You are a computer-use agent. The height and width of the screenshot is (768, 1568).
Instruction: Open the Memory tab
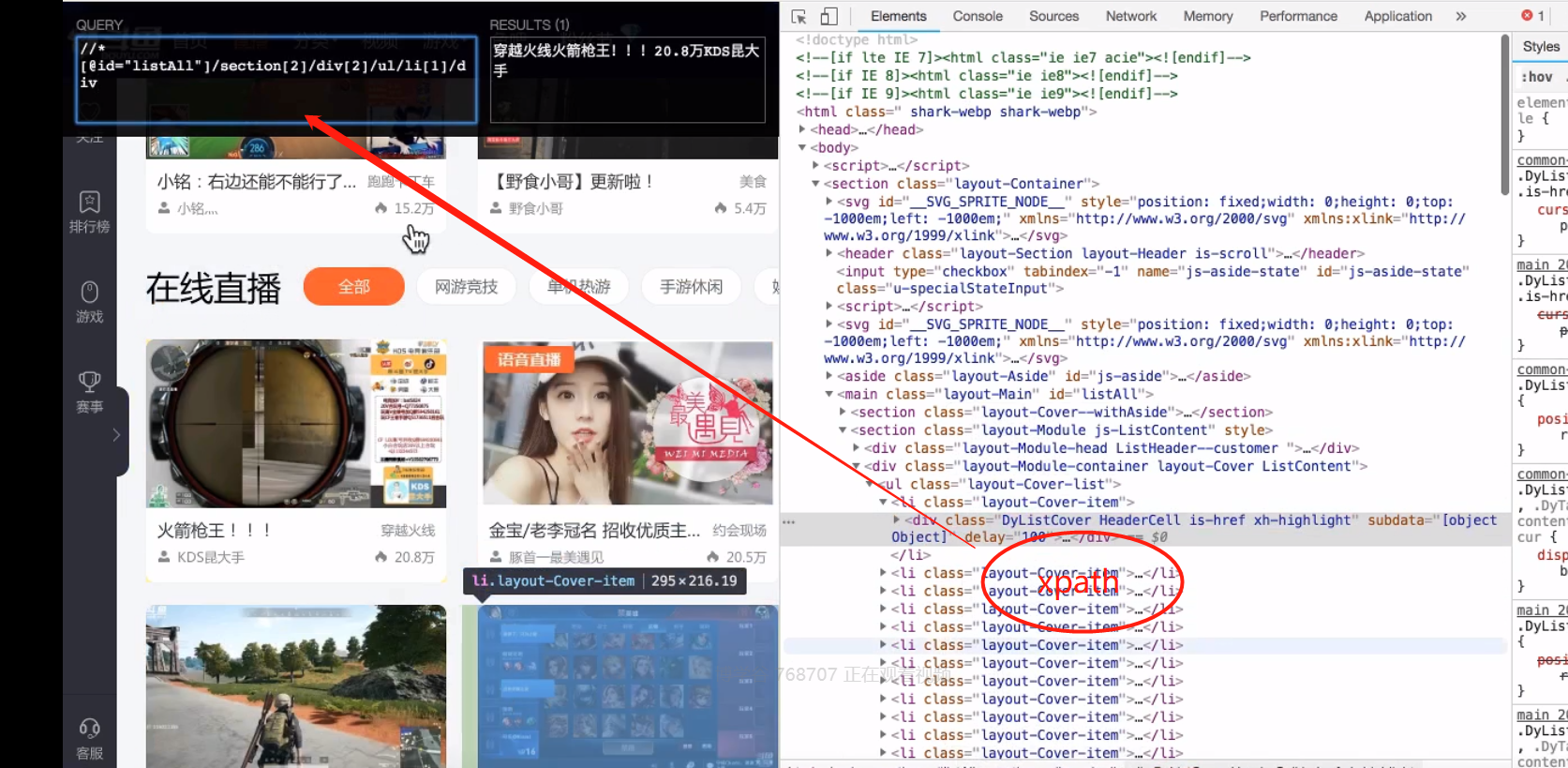1207,16
